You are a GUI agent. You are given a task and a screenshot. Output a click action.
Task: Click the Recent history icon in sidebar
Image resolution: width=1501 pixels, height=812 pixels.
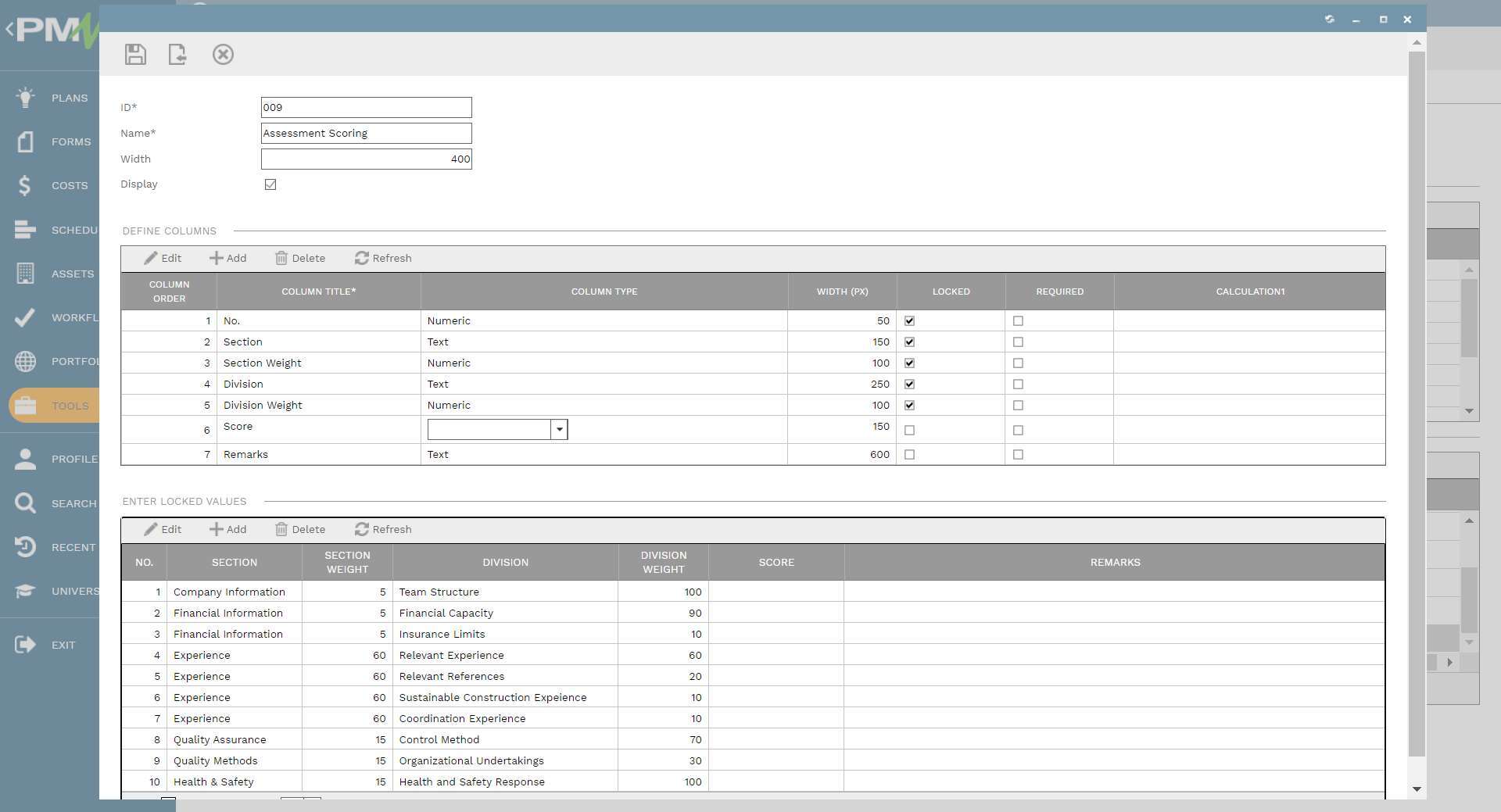pos(24,547)
